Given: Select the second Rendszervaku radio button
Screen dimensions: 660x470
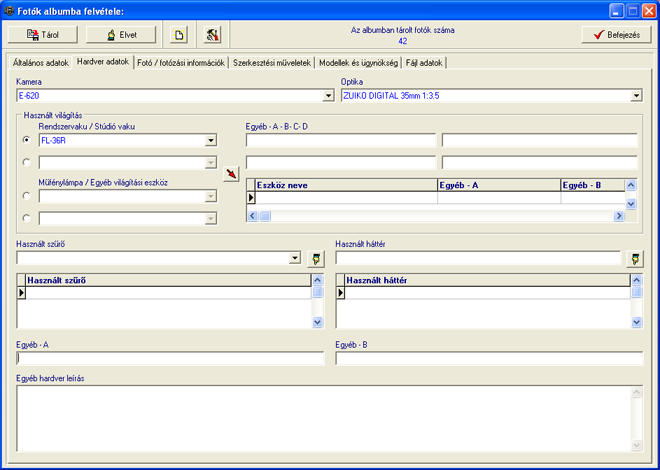Looking at the screenshot, I should tap(27, 162).
